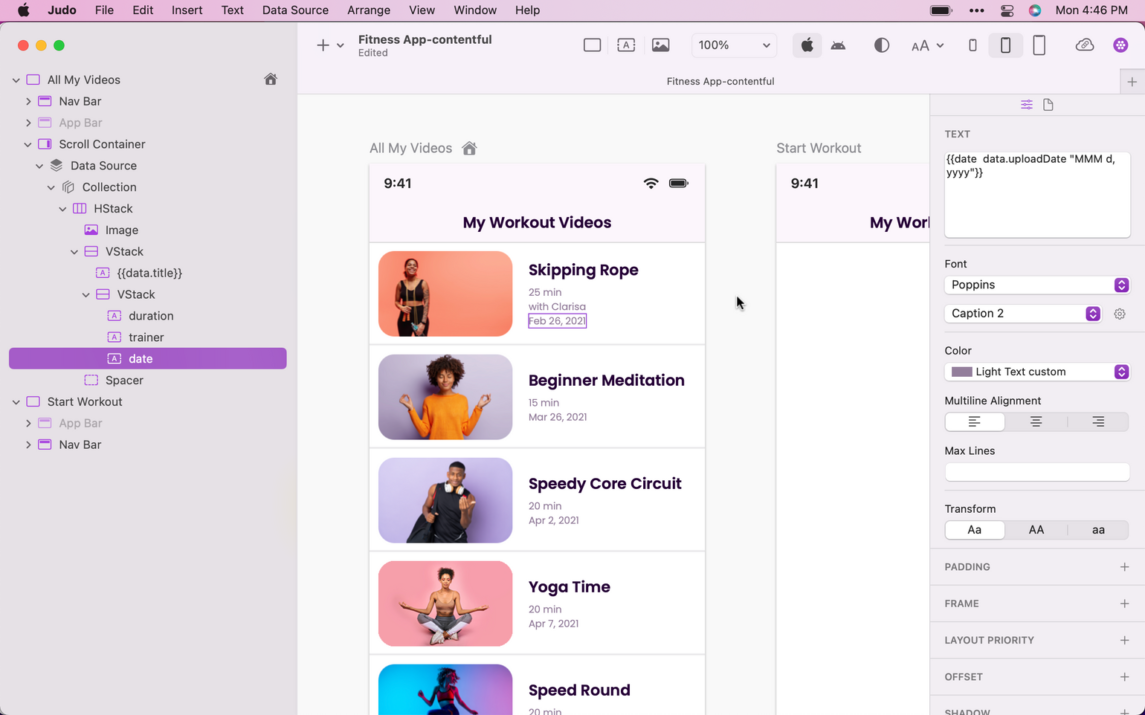Click the Siri icon in menu bar

coord(1035,10)
